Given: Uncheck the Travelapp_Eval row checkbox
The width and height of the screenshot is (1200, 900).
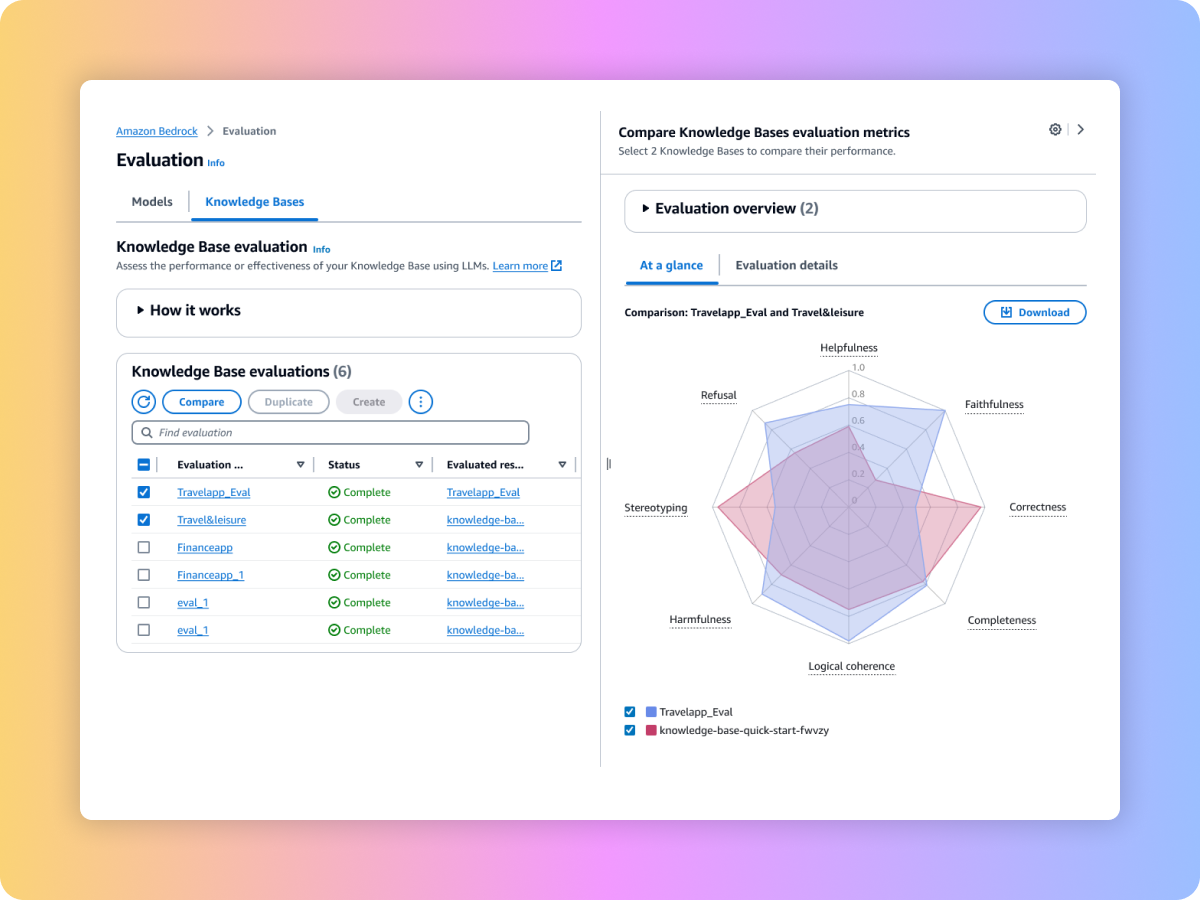Looking at the screenshot, I should point(143,492).
